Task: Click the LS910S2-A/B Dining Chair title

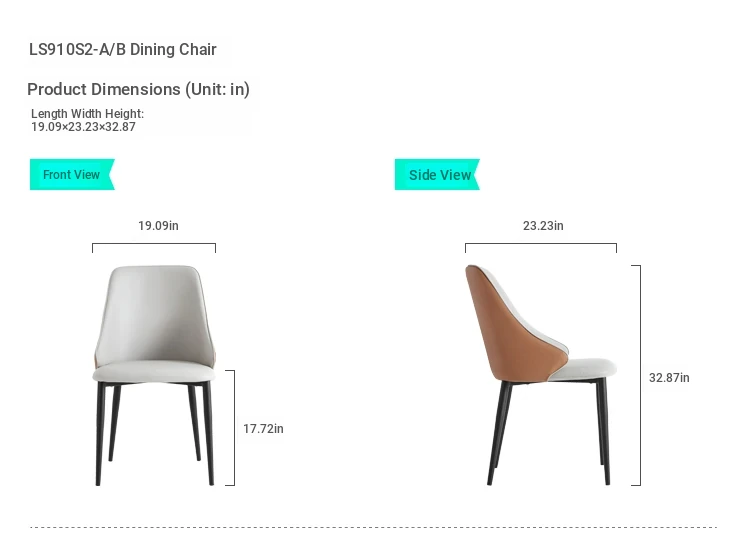Action: [123, 49]
